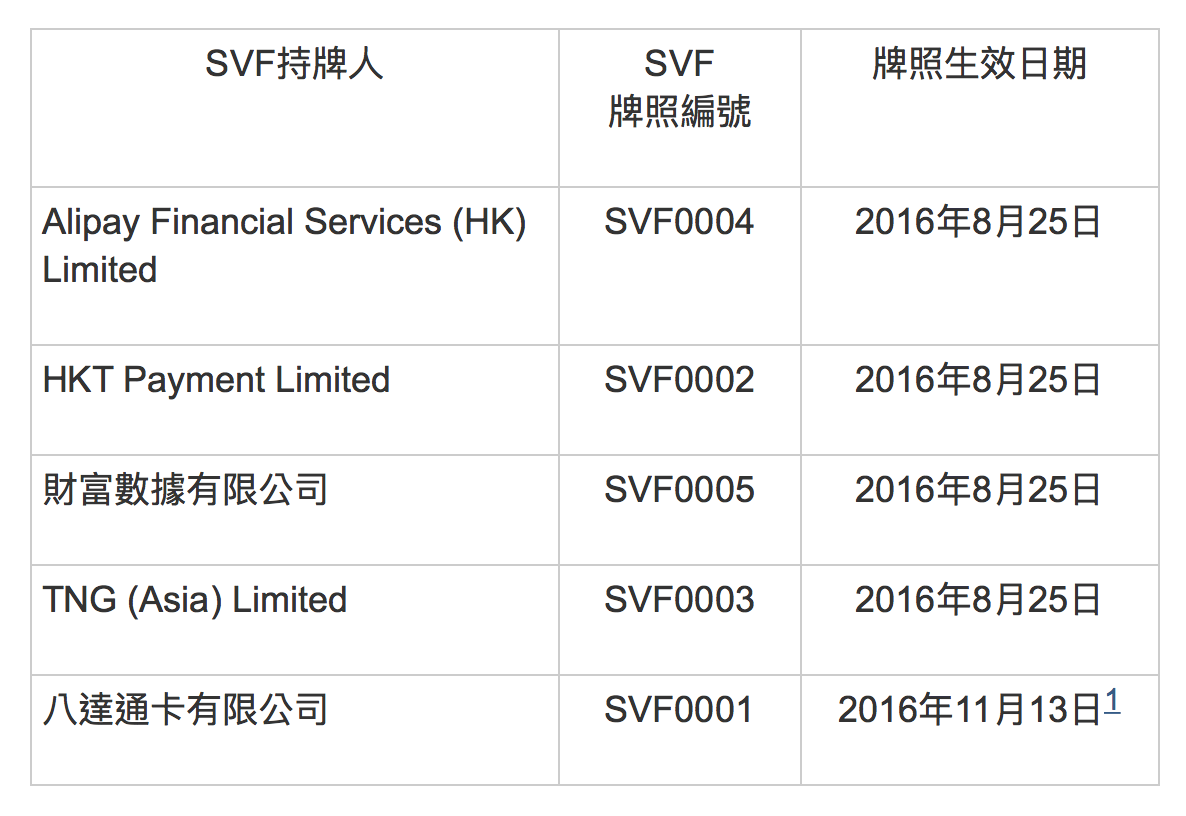Image resolution: width=1186 pixels, height=816 pixels.
Task: Click licence number SVF0003
Action: (x=679, y=600)
